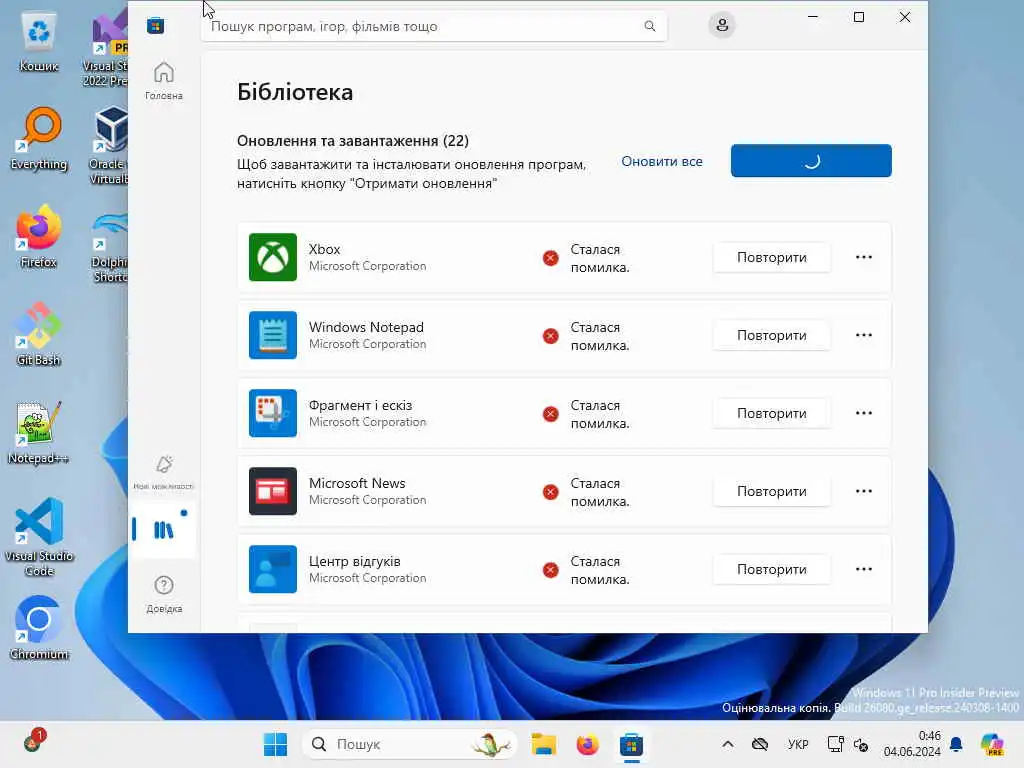
Task: Click the taskbar widgets icon with red badge
Action: pyautogui.click(x=34, y=741)
